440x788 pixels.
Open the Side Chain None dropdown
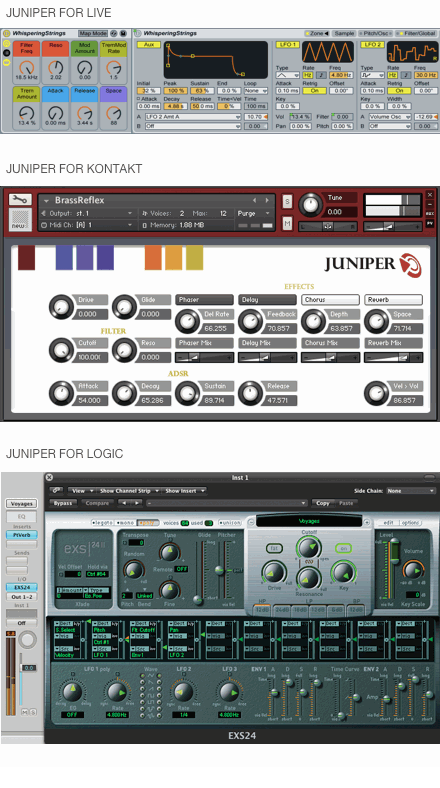click(x=410, y=490)
